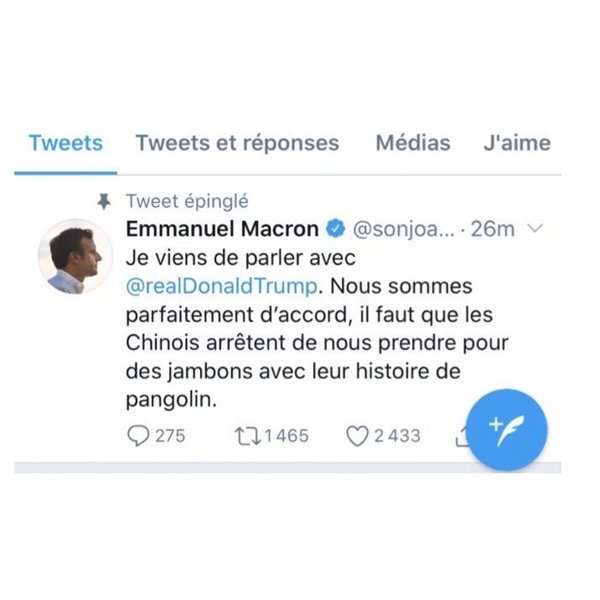Click the pushpin icon above the tweet
This screenshot has height=600, width=600.
(x=102, y=202)
